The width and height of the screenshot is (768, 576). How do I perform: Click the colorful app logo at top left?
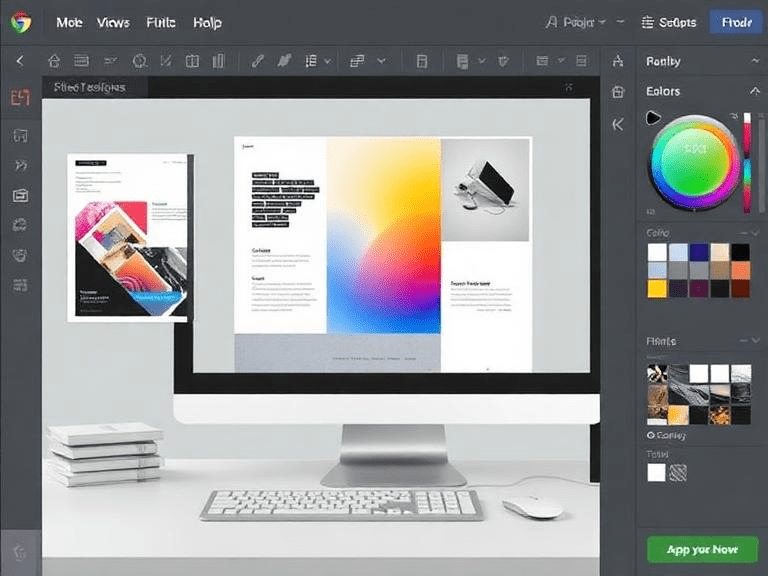tap(20, 21)
